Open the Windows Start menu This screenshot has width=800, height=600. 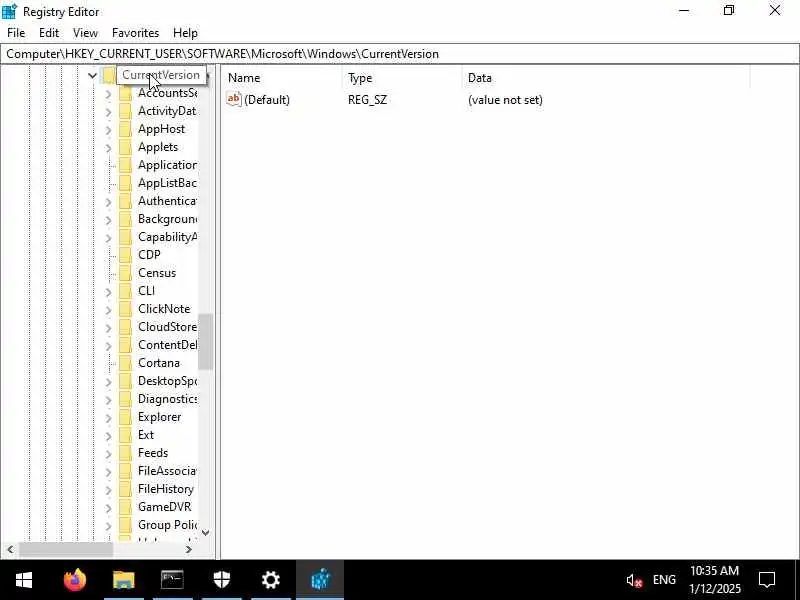(x=23, y=580)
